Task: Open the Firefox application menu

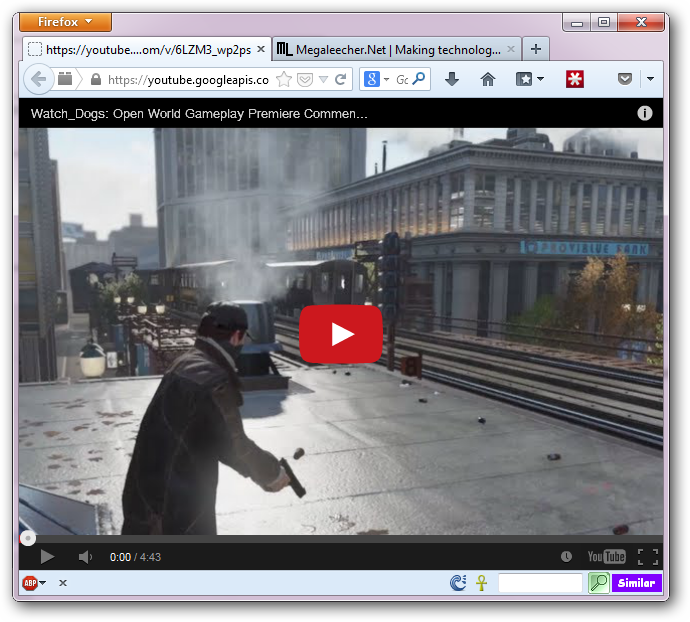Action: coord(65,22)
